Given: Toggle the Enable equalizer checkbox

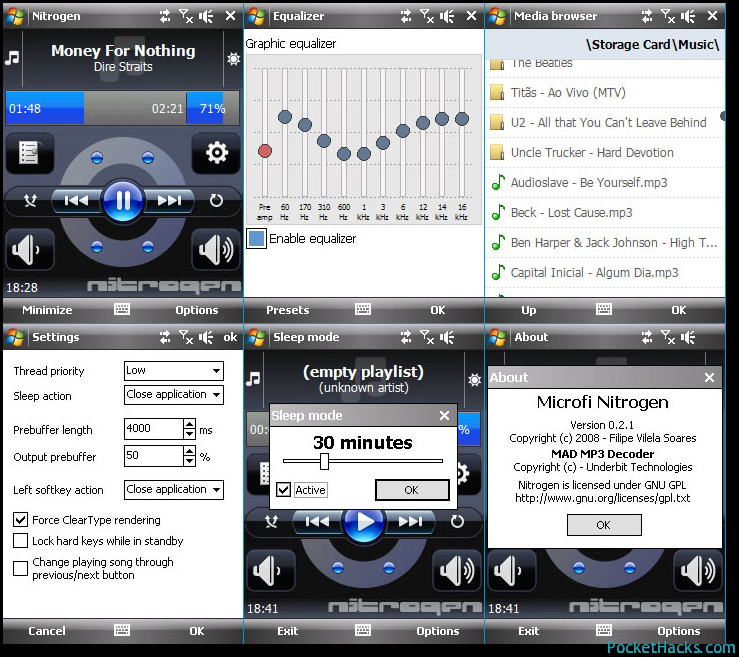Looking at the screenshot, I should pos(256,238).
